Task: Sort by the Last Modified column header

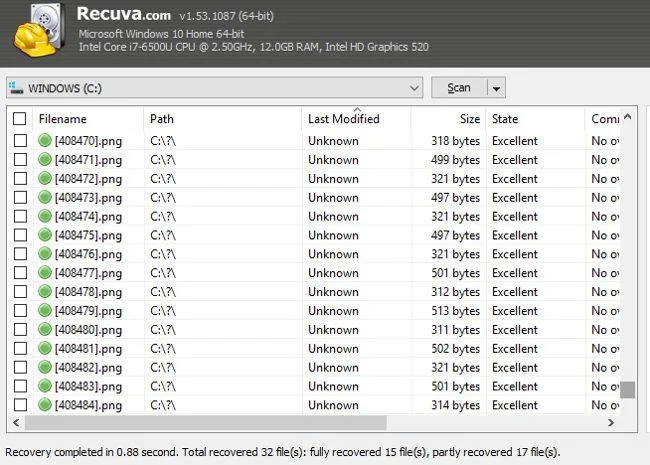Action: pos(344,119)
